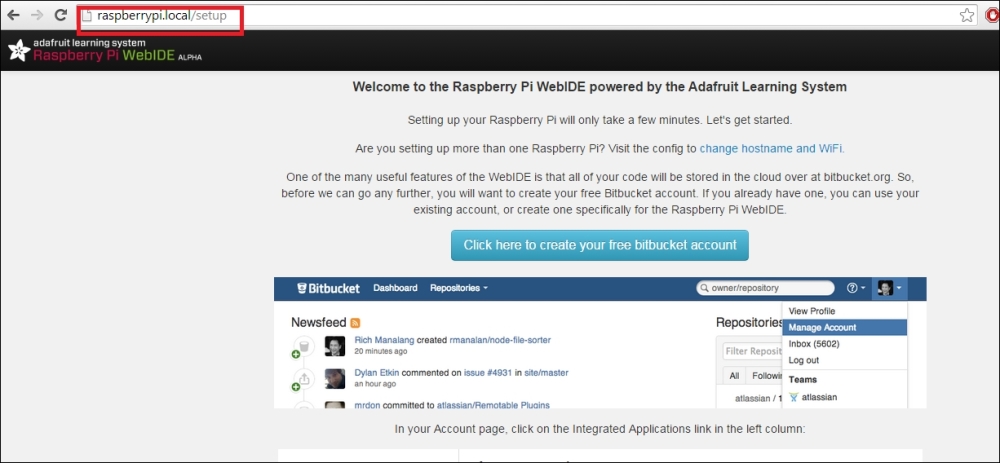The width and height of the screenshot is (1000, 463).
Task: Click the Bitbucket logo in the embedded screenshot
Action: click(x=328, y=288)
